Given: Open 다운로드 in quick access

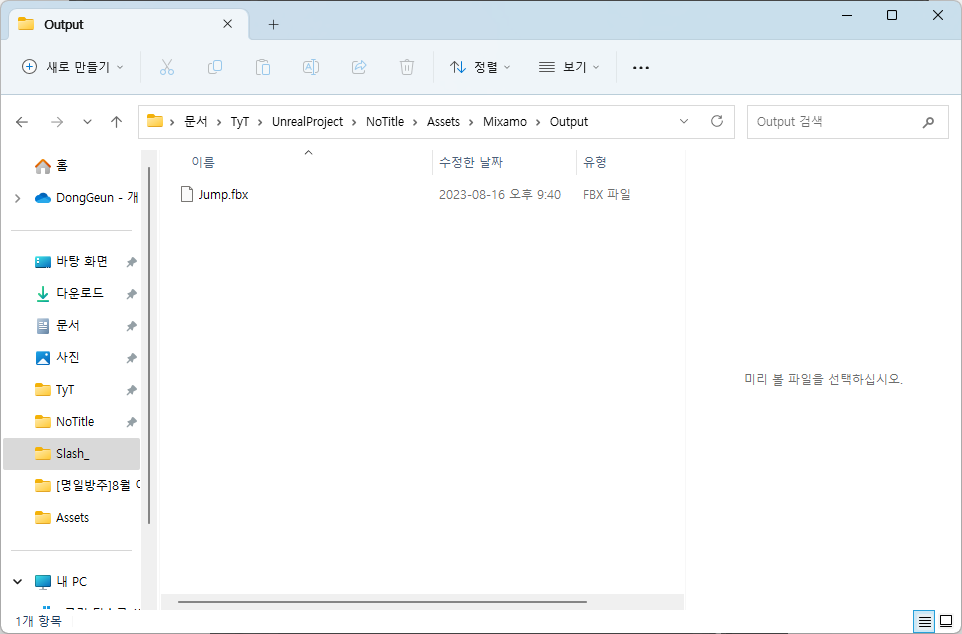Looking at the screenshot, I should (x=72, y=293).
